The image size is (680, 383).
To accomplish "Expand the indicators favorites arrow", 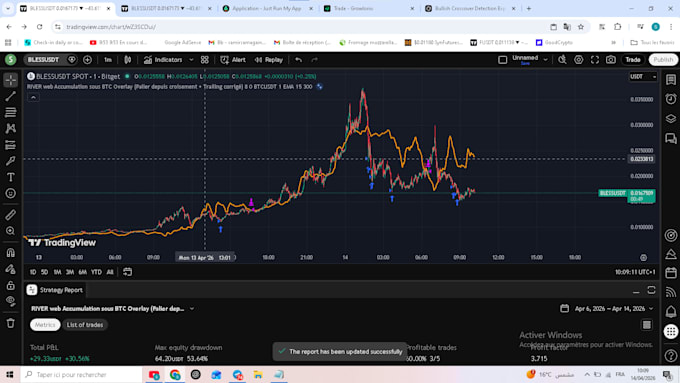I will pos(191,60).
